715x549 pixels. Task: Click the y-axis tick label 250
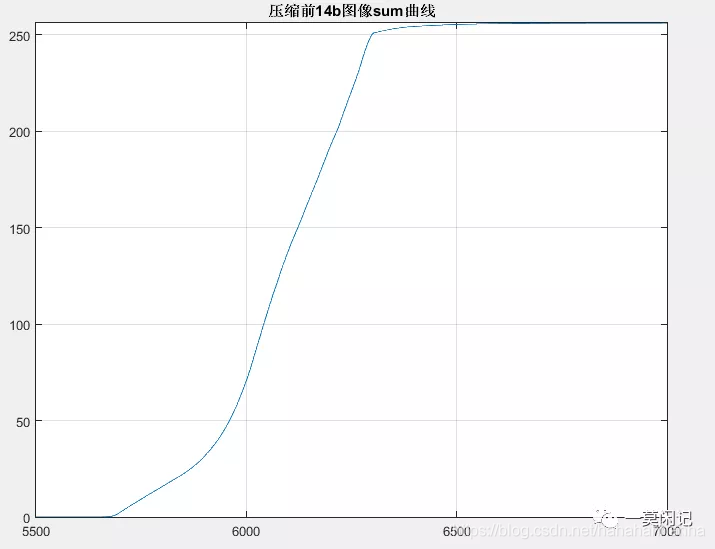tap(20, 36)
